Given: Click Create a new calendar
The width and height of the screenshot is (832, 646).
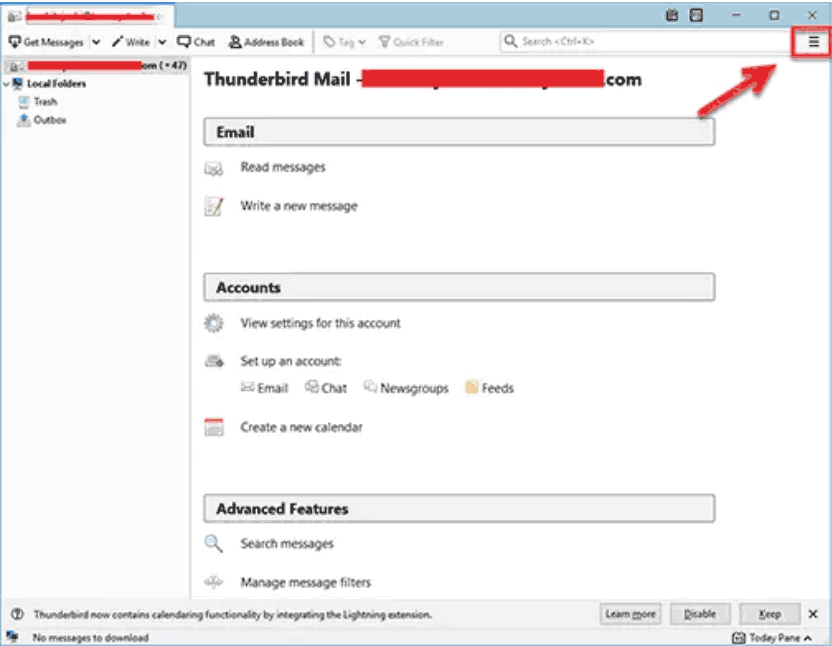Looking at the screenshot, I should pos(301,427).
